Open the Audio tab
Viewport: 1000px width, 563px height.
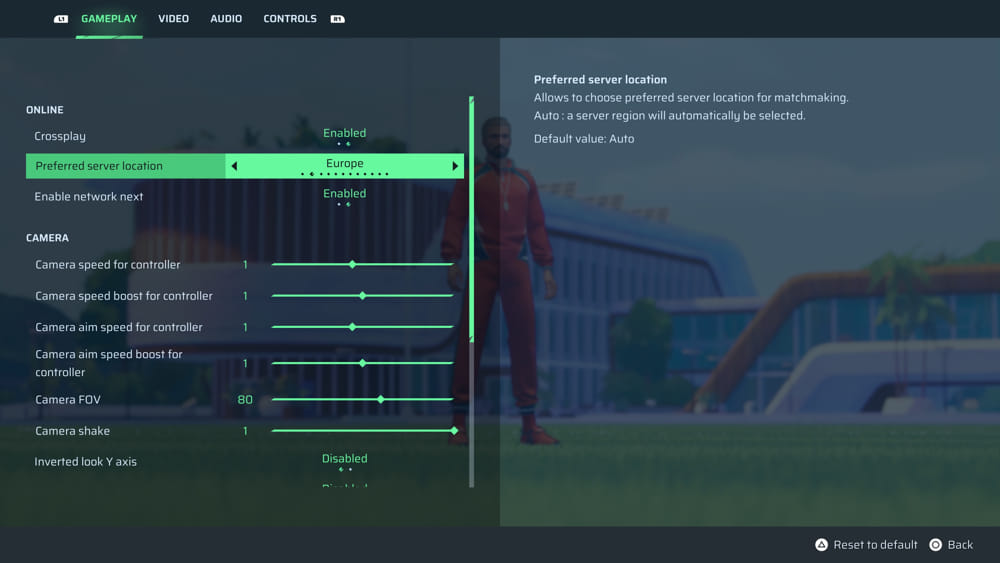(226, 19)
